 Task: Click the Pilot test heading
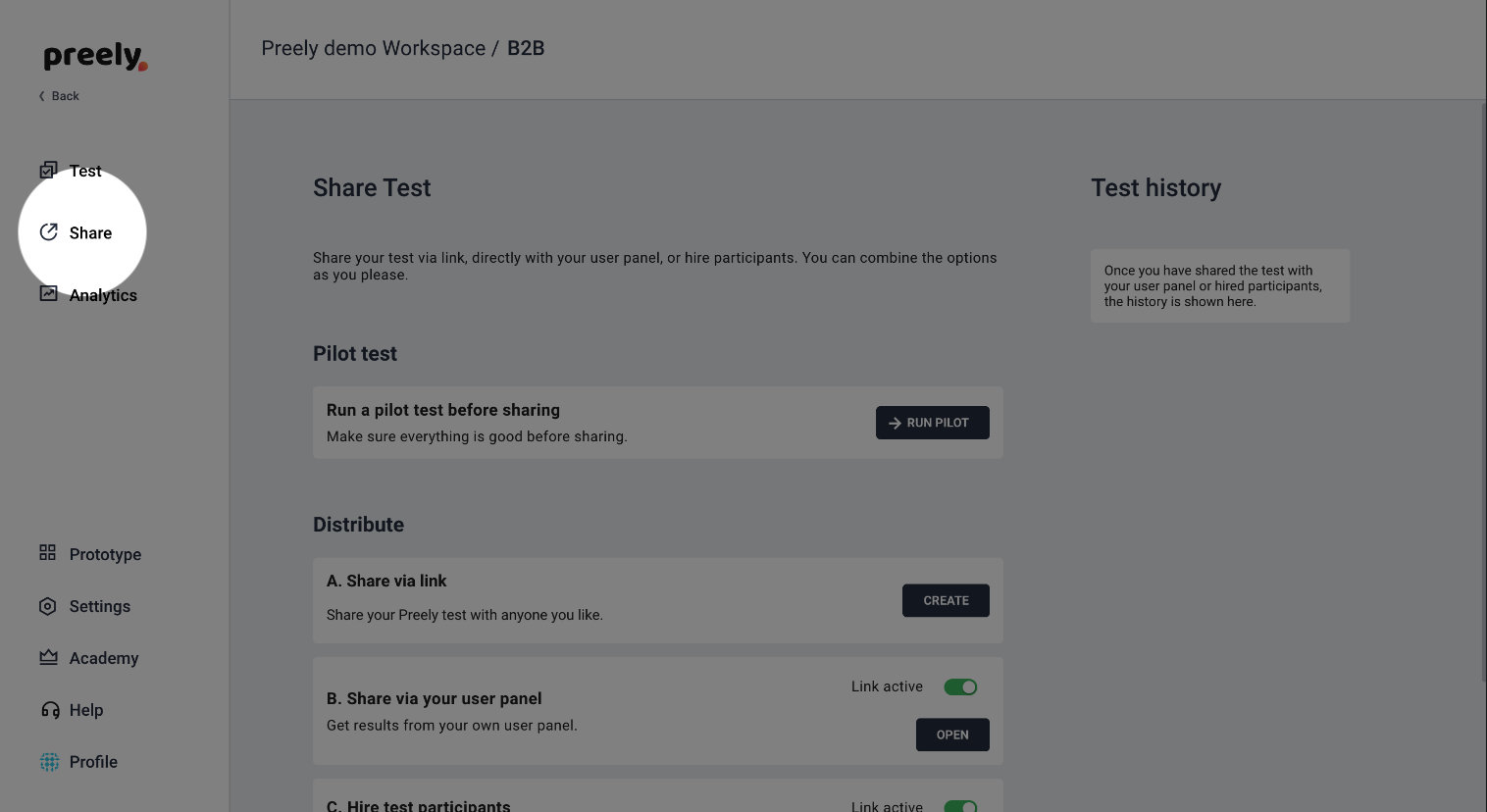coord(355,353)
